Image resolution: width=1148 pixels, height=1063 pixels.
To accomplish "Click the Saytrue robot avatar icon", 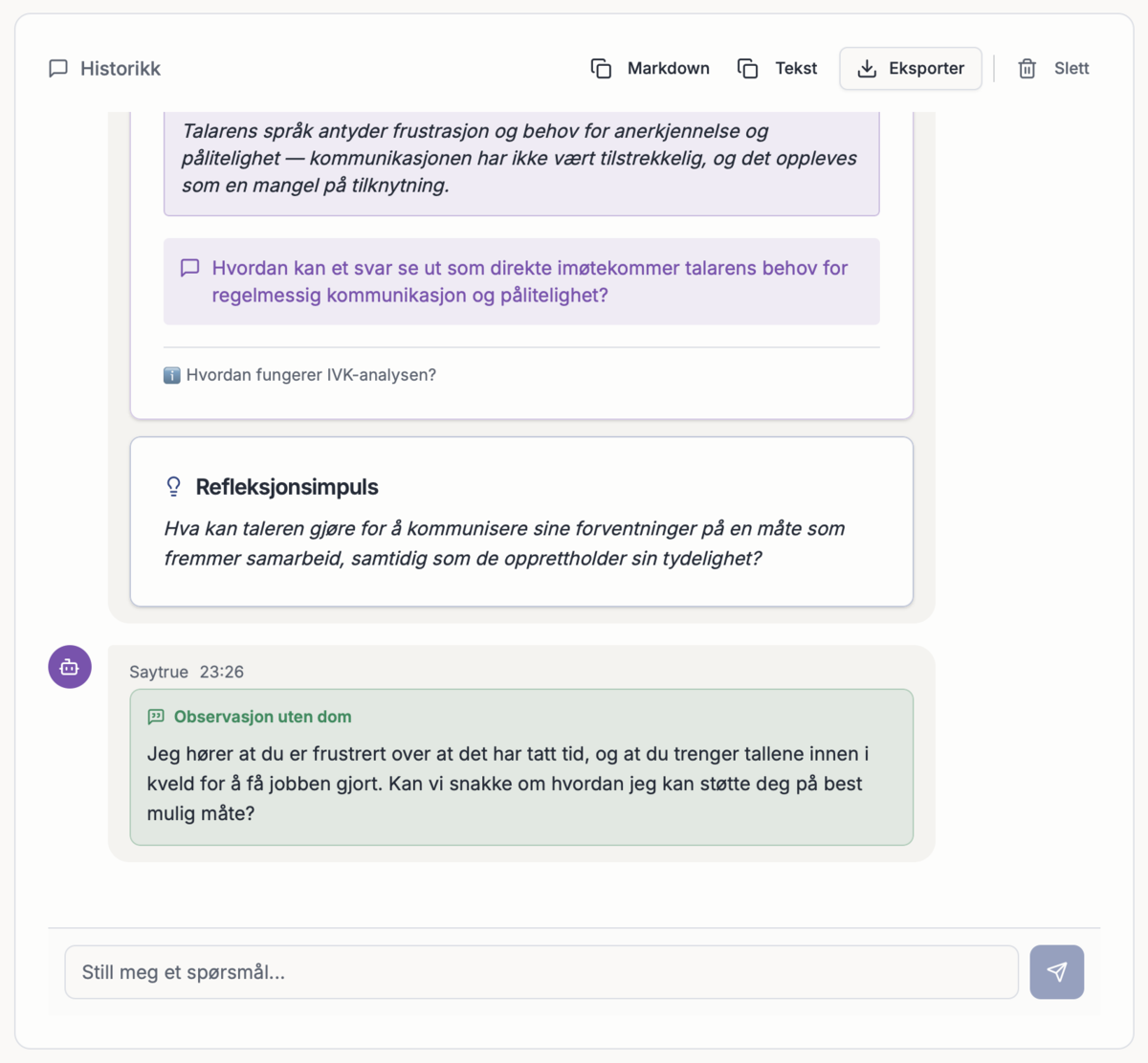I will tap(70, 667).
